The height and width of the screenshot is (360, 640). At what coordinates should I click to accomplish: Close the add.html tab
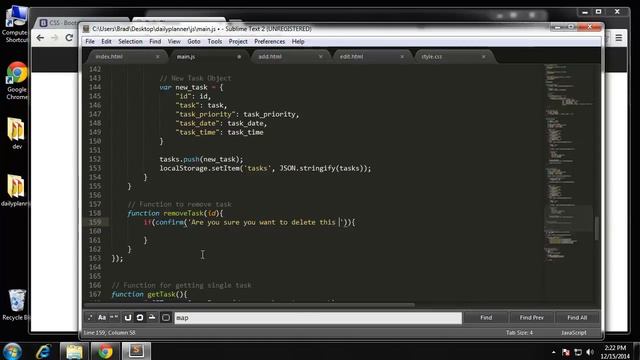(320, 57)
